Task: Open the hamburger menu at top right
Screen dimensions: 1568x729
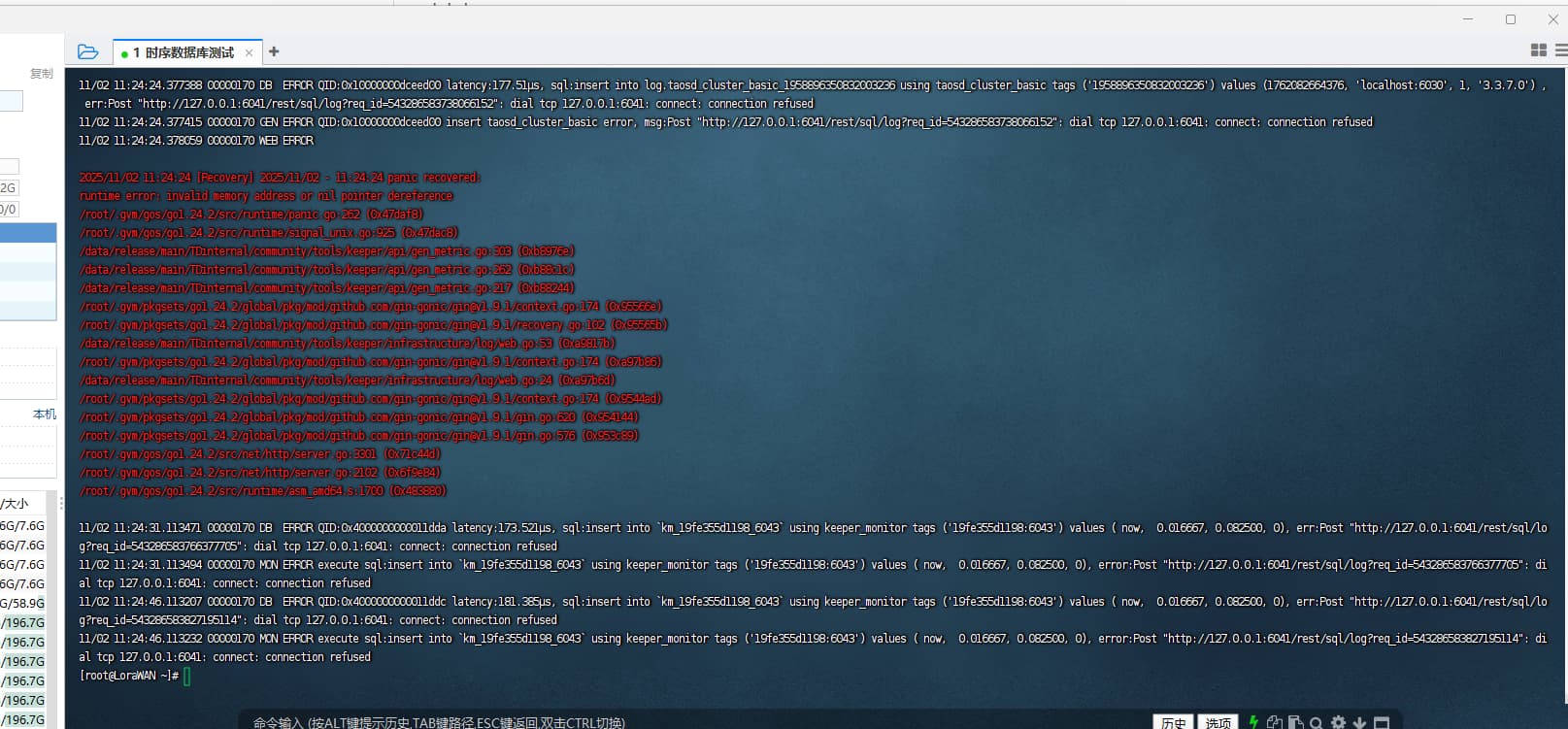Action: tap(1560, 50)
